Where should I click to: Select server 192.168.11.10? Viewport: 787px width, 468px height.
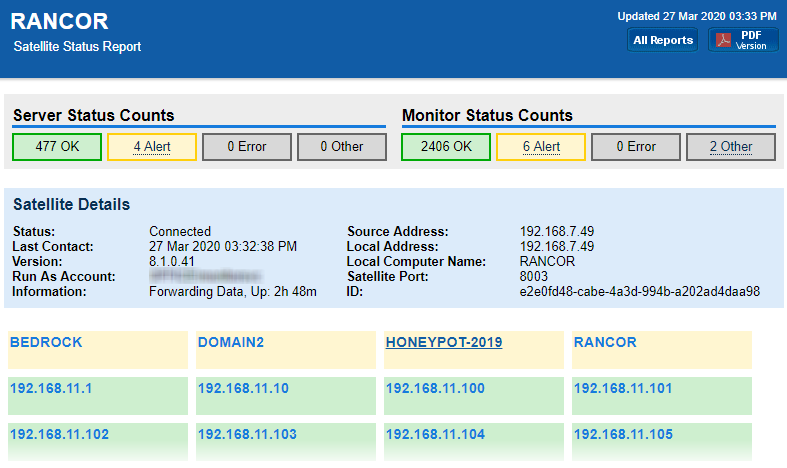(243, 388)
